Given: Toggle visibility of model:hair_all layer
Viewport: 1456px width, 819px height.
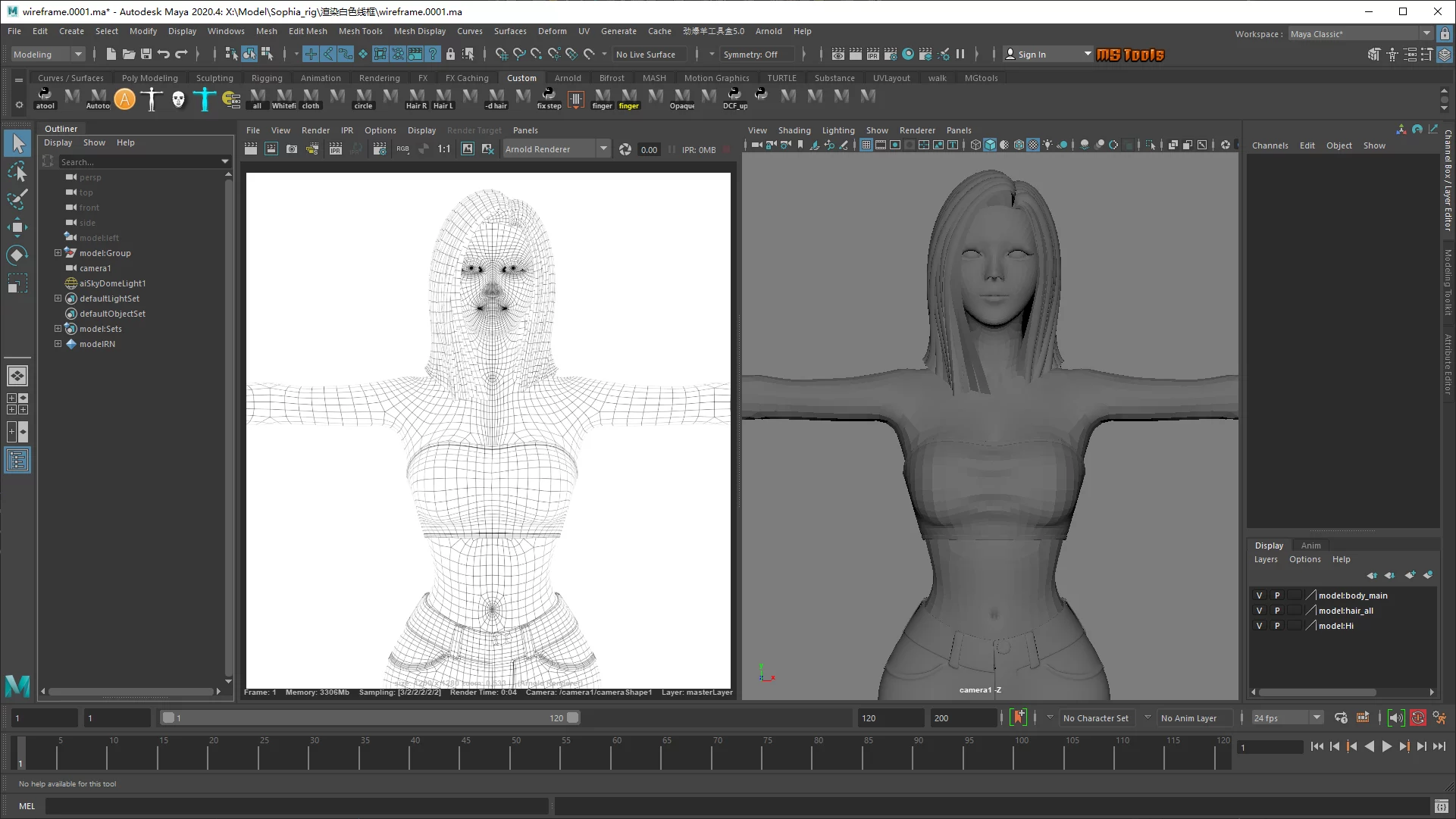Looking at the screenshot, I should coord(1260,611).
